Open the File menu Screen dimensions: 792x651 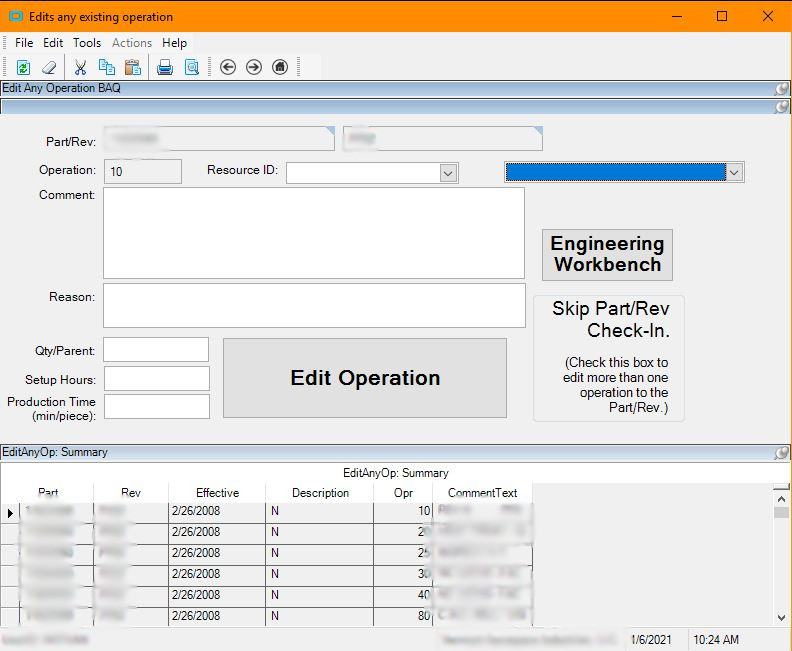tap(24, 43)
